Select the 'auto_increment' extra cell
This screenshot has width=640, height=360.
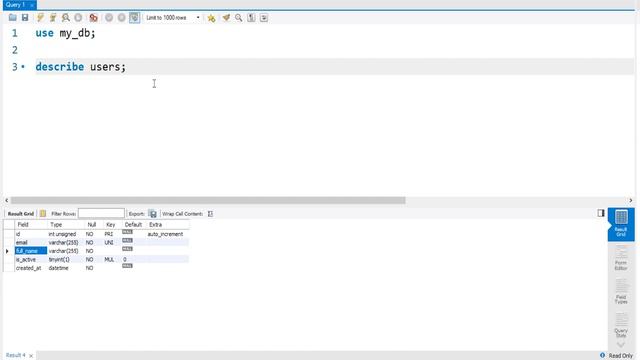(167, 234)
